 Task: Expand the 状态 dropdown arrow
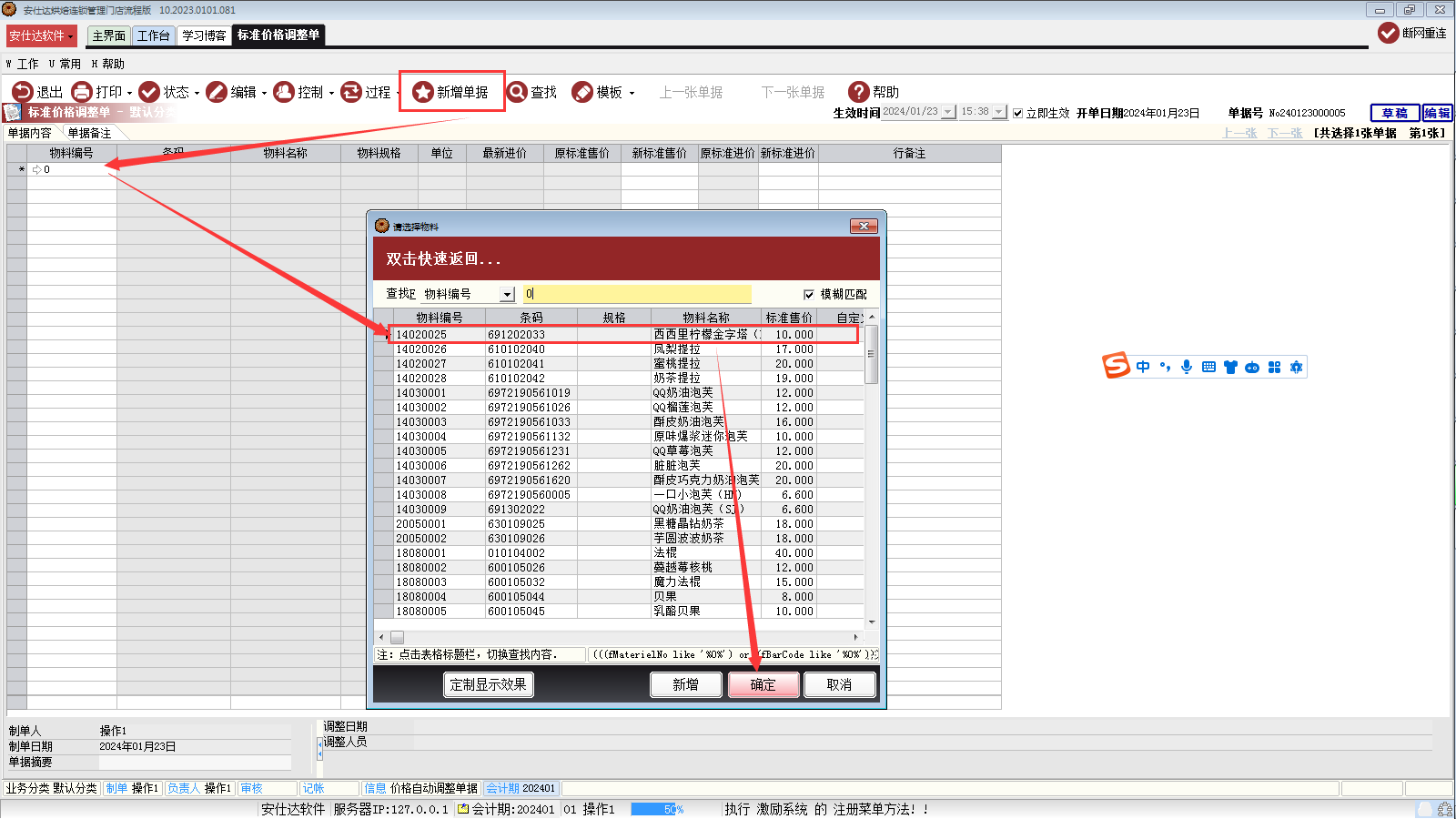tap(197, 93)
